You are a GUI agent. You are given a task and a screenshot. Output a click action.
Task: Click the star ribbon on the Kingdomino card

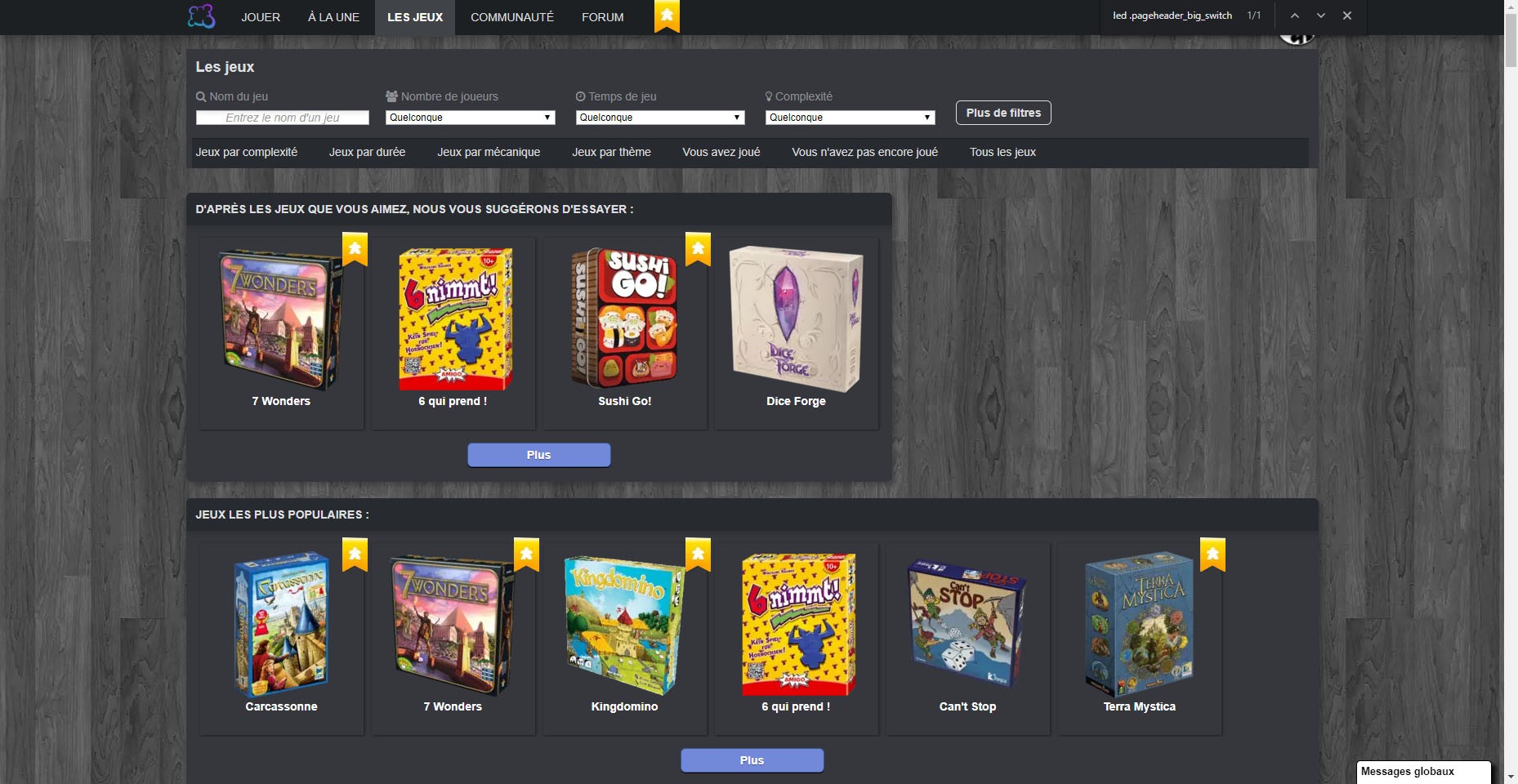pos(698,555)
